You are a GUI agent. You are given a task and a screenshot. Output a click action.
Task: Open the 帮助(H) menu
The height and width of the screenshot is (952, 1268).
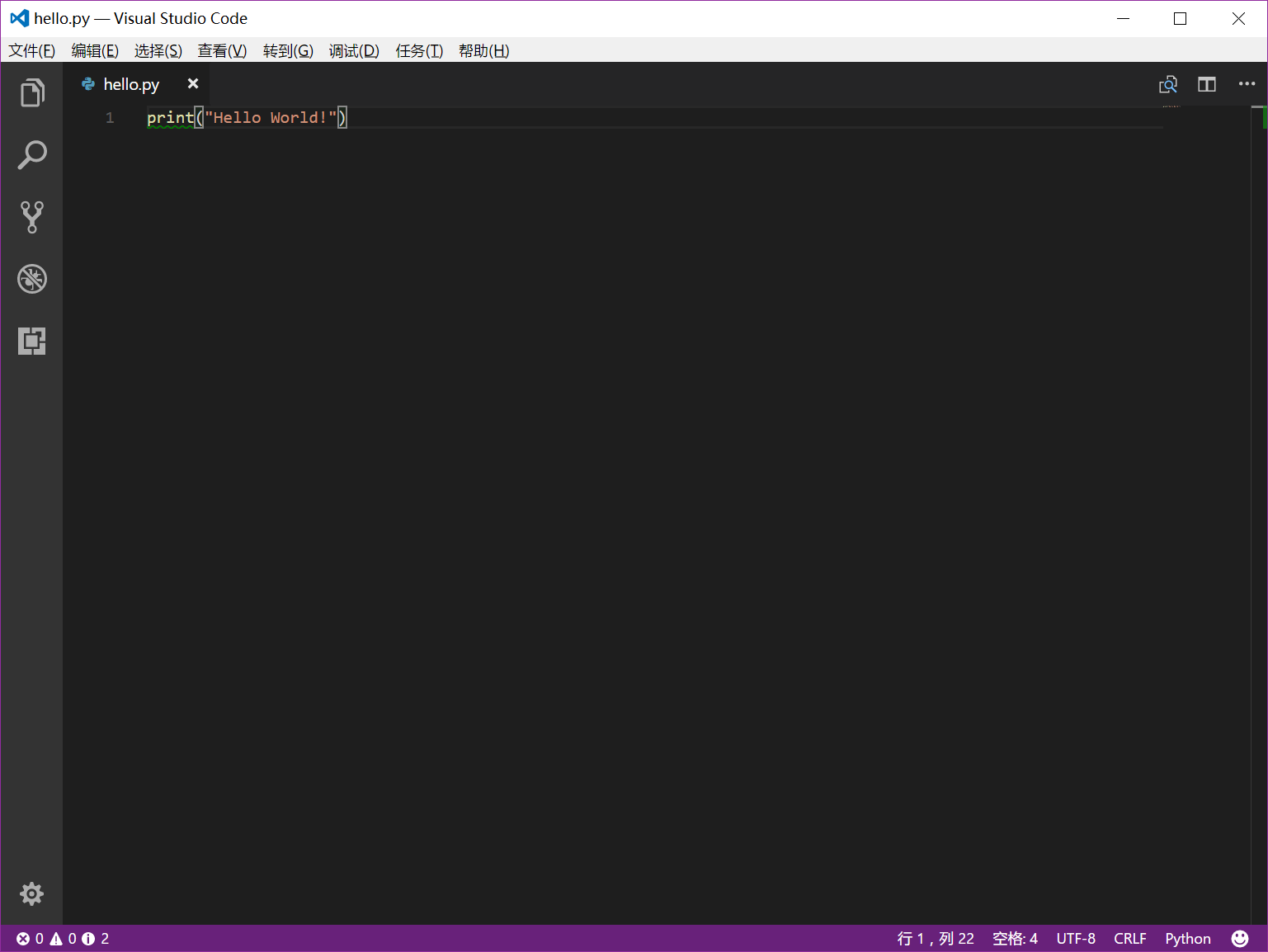[483, 51]
